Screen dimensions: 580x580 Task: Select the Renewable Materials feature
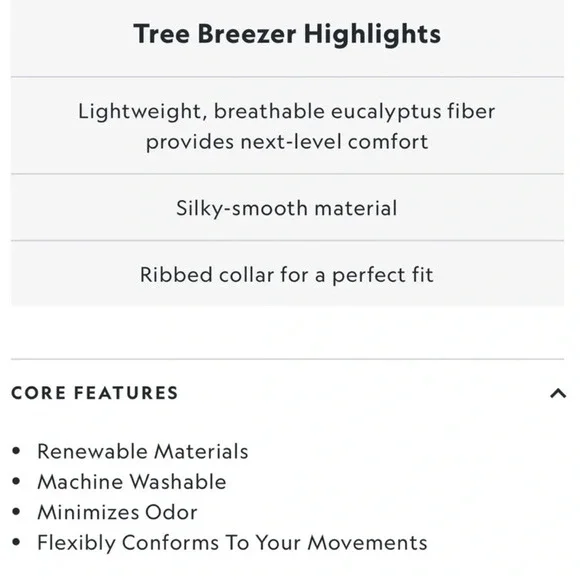click(143, 451)
